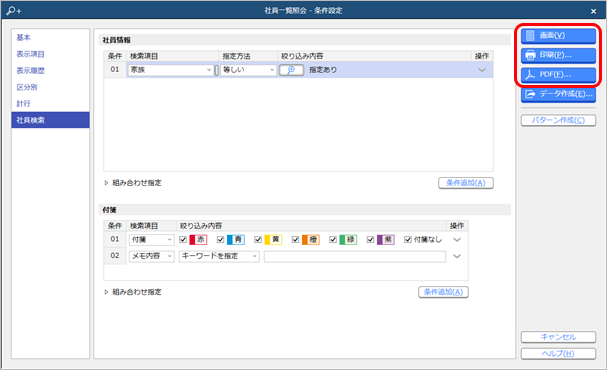Expand 組み合わせ指定 under 社員情報
The width and height of the screenshot is (607, 370).
(x=133, y=183)
